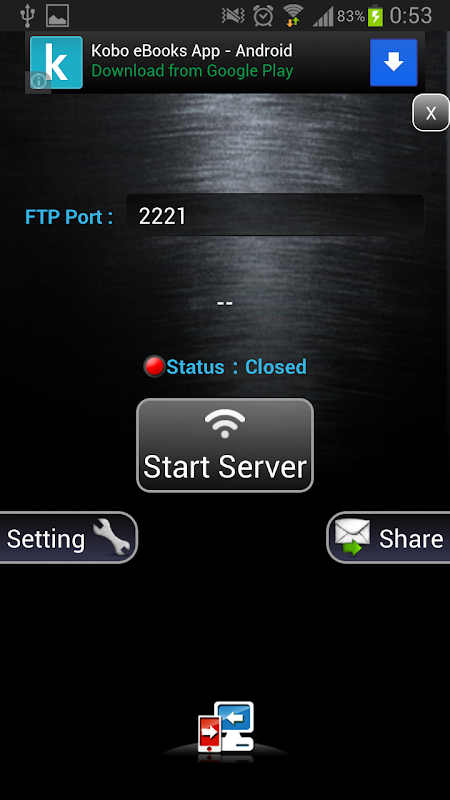
Task: Tap the Wi-Fi icon on Start Server
Action: coord(225,424)
